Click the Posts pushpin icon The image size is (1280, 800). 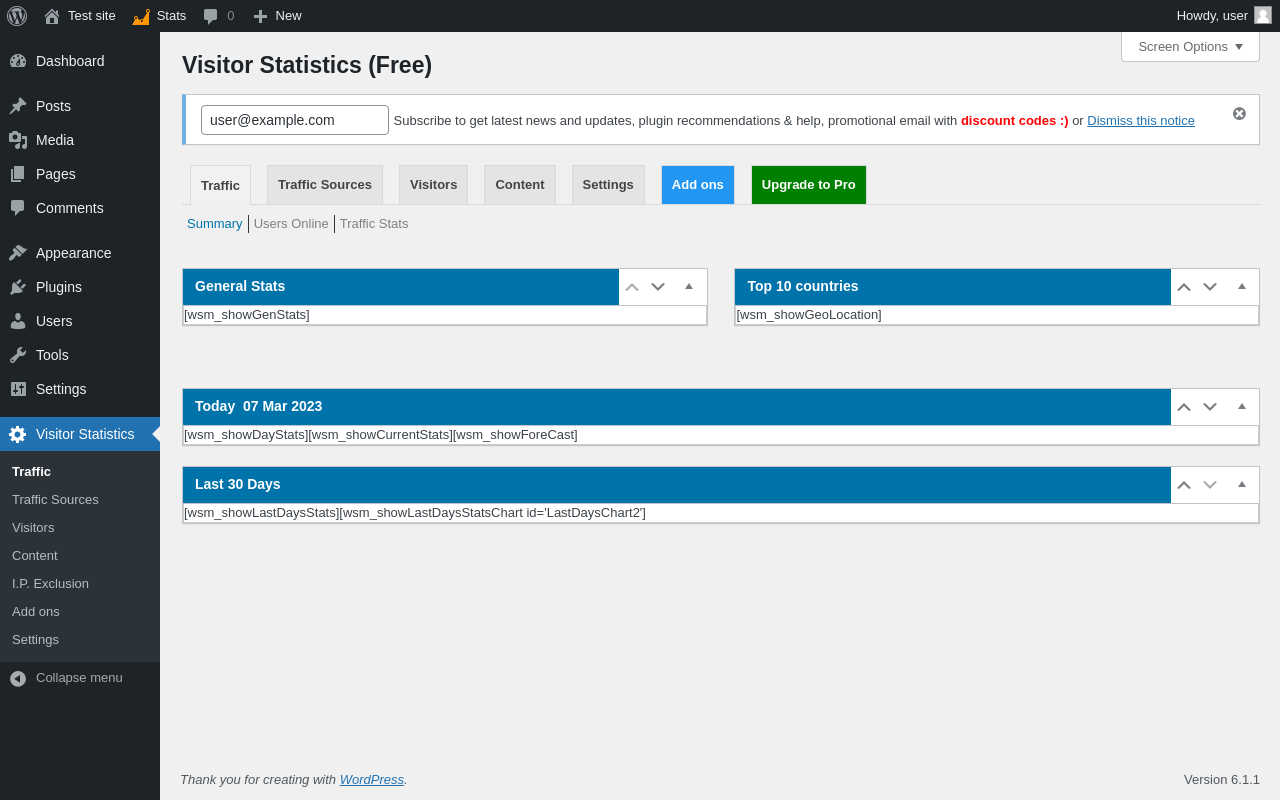coord(18,106)
